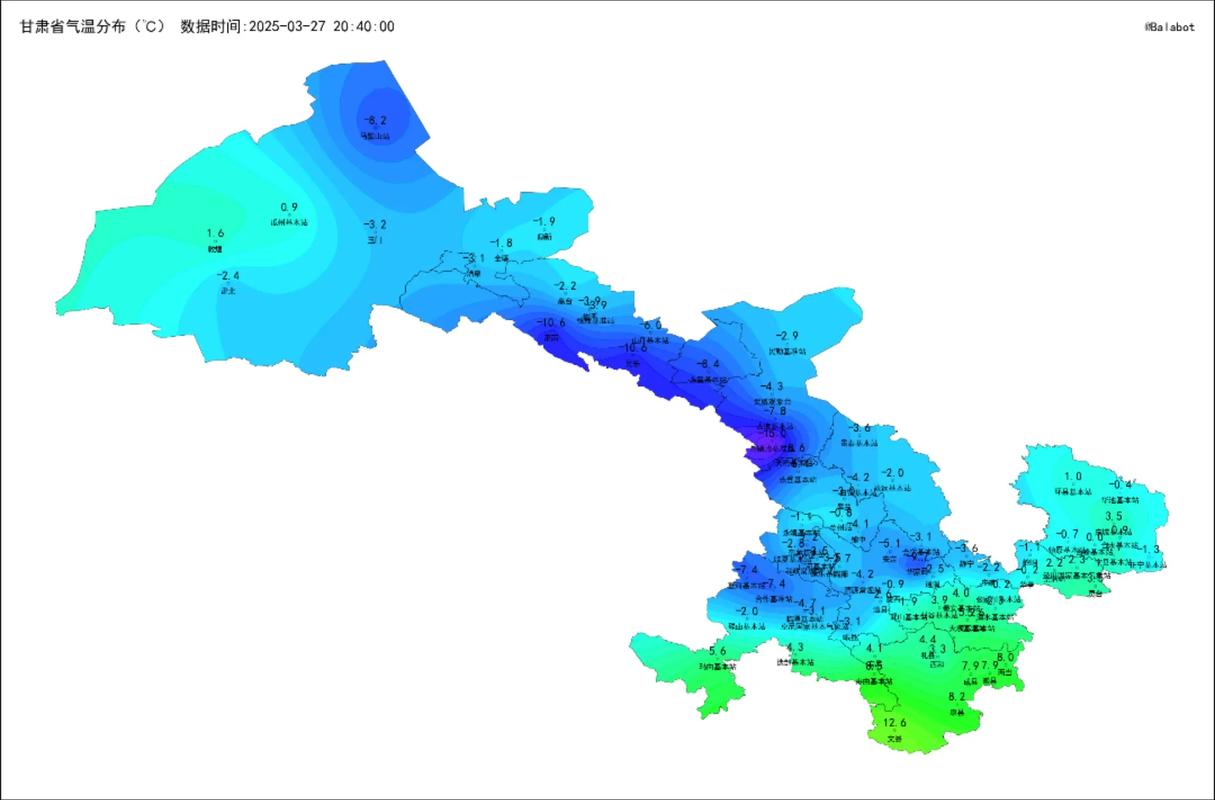Click the 8.2 temperature value north of 文县
Image resolution: width=1215 pixels, height=800 pixels.
pos(957,697)
